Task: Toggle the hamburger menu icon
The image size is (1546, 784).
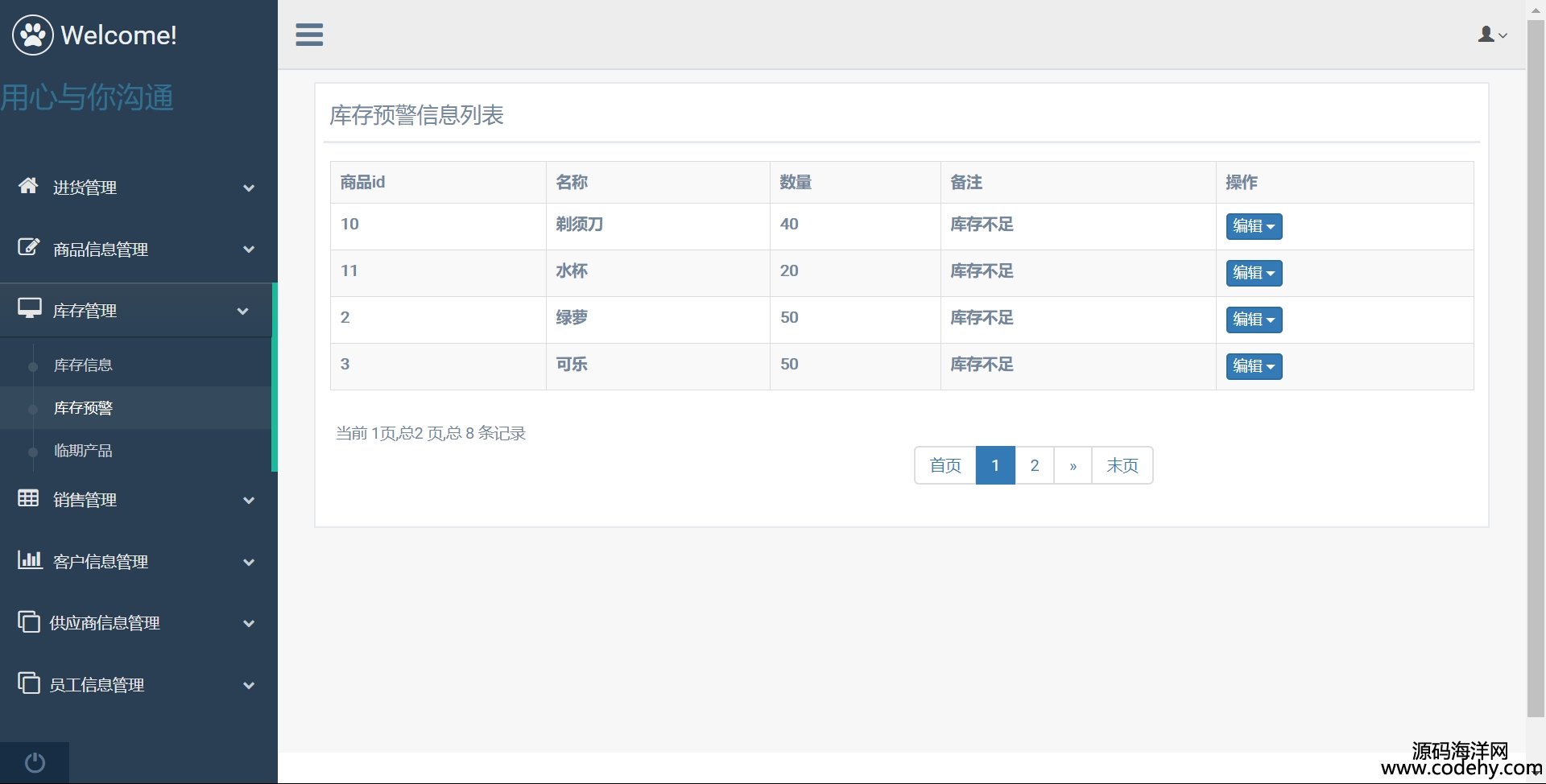Action: [x=309, y=35]
